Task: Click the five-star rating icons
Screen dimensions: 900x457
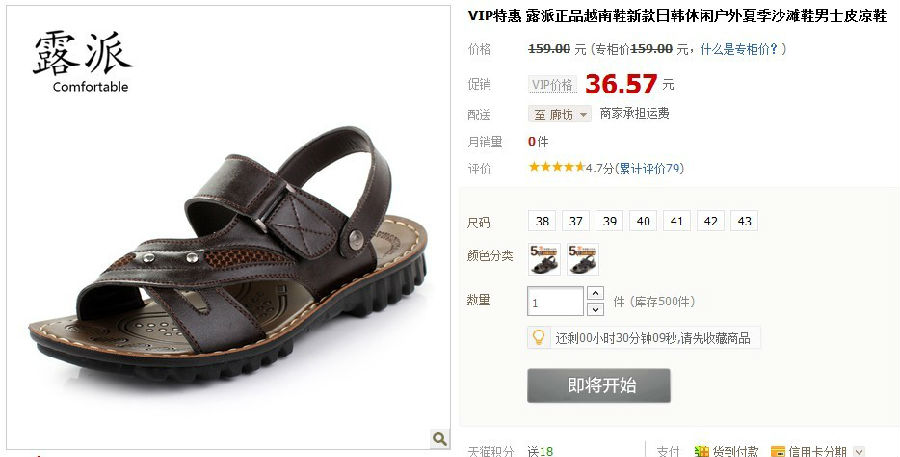Action: (x=556, y=167)
